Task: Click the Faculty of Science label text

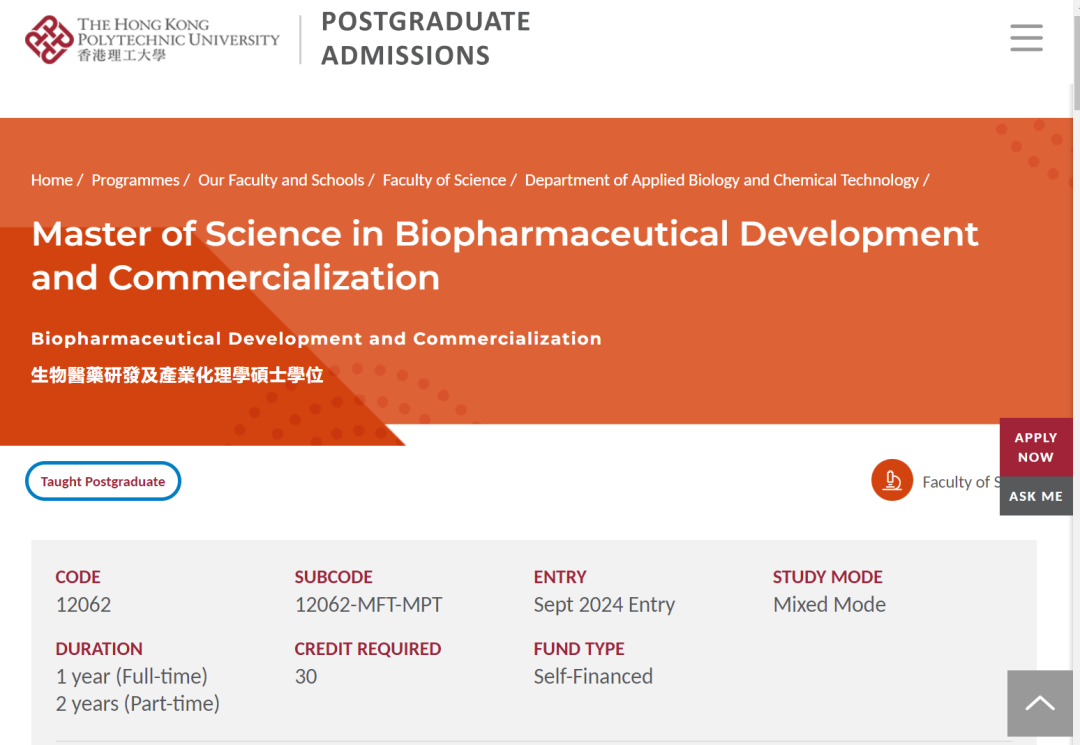Action: 961,482
